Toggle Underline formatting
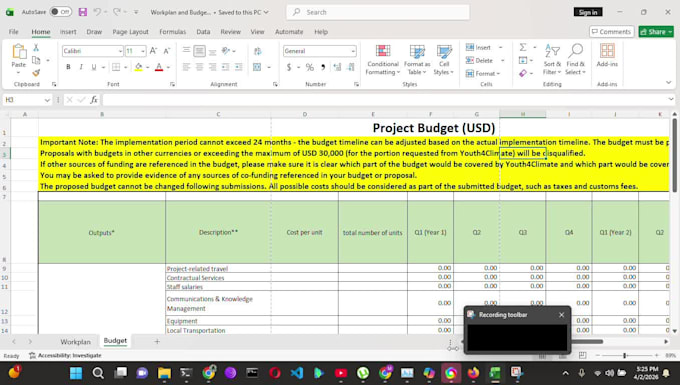The width and height of the screenshot is (680, 385). pos(94,67)
